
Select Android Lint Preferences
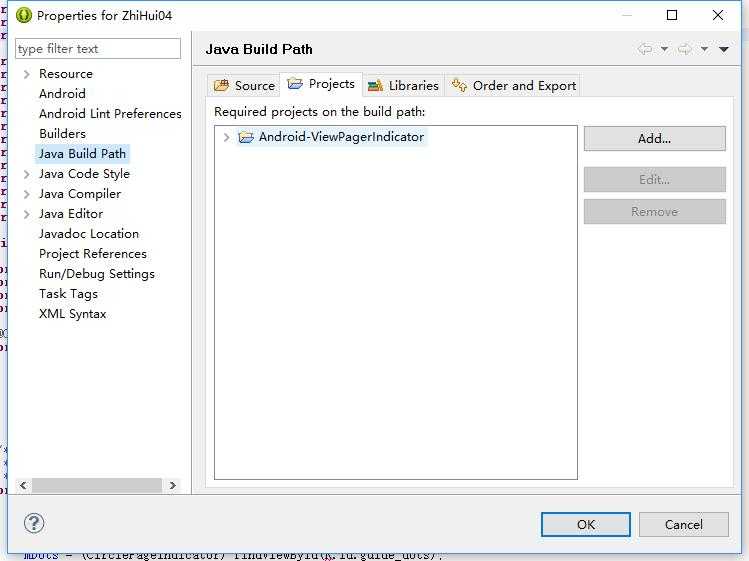coord(110,114)
